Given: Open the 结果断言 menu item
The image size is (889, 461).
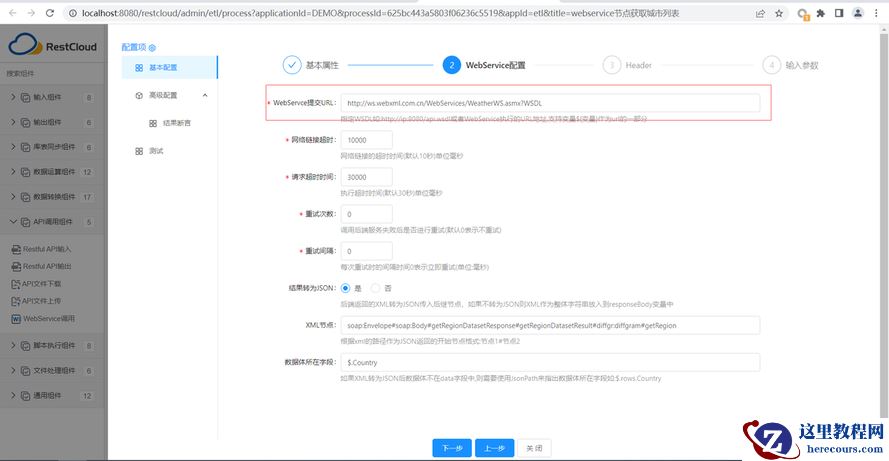Looking at the screenshot, I should pos(170,123).
